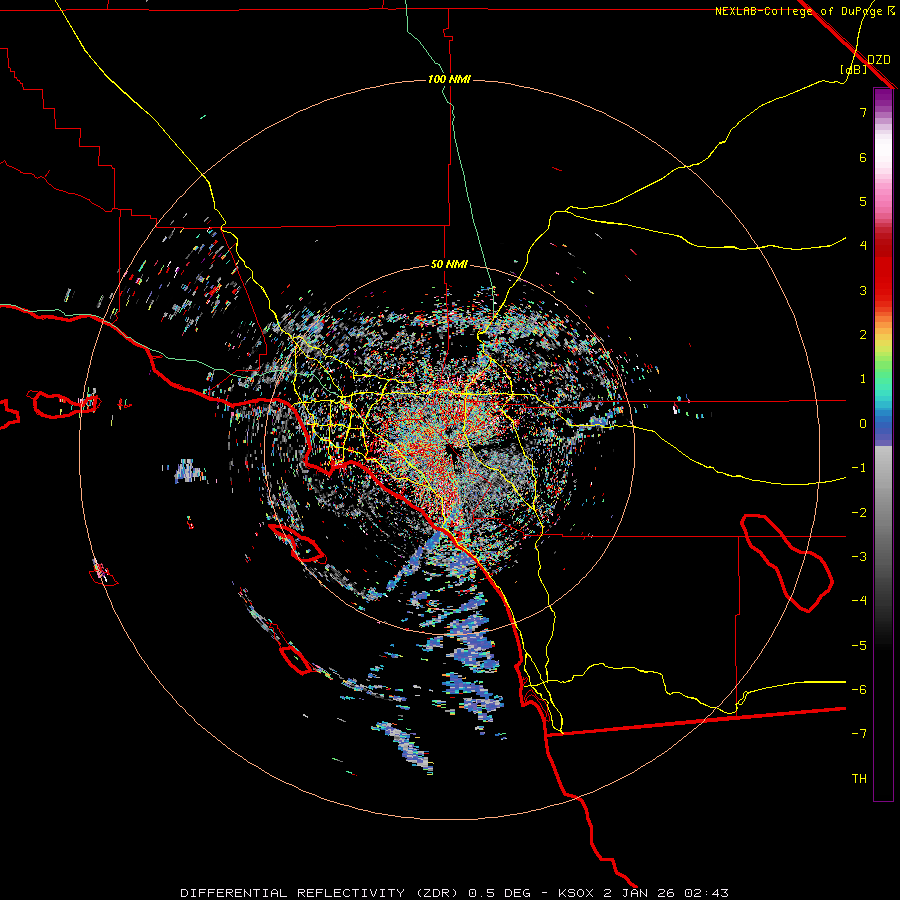Viewport: 900px width, 900px height.
Task: Click the TH label below the scale
Action: [x=859, y=779]
